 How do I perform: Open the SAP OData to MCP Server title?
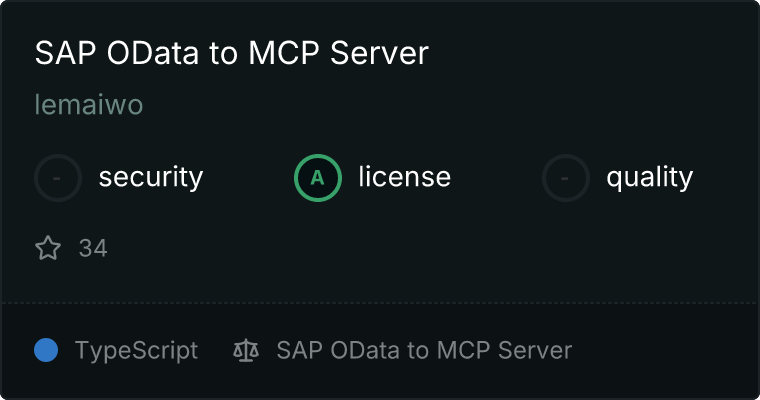pos(231,53)
